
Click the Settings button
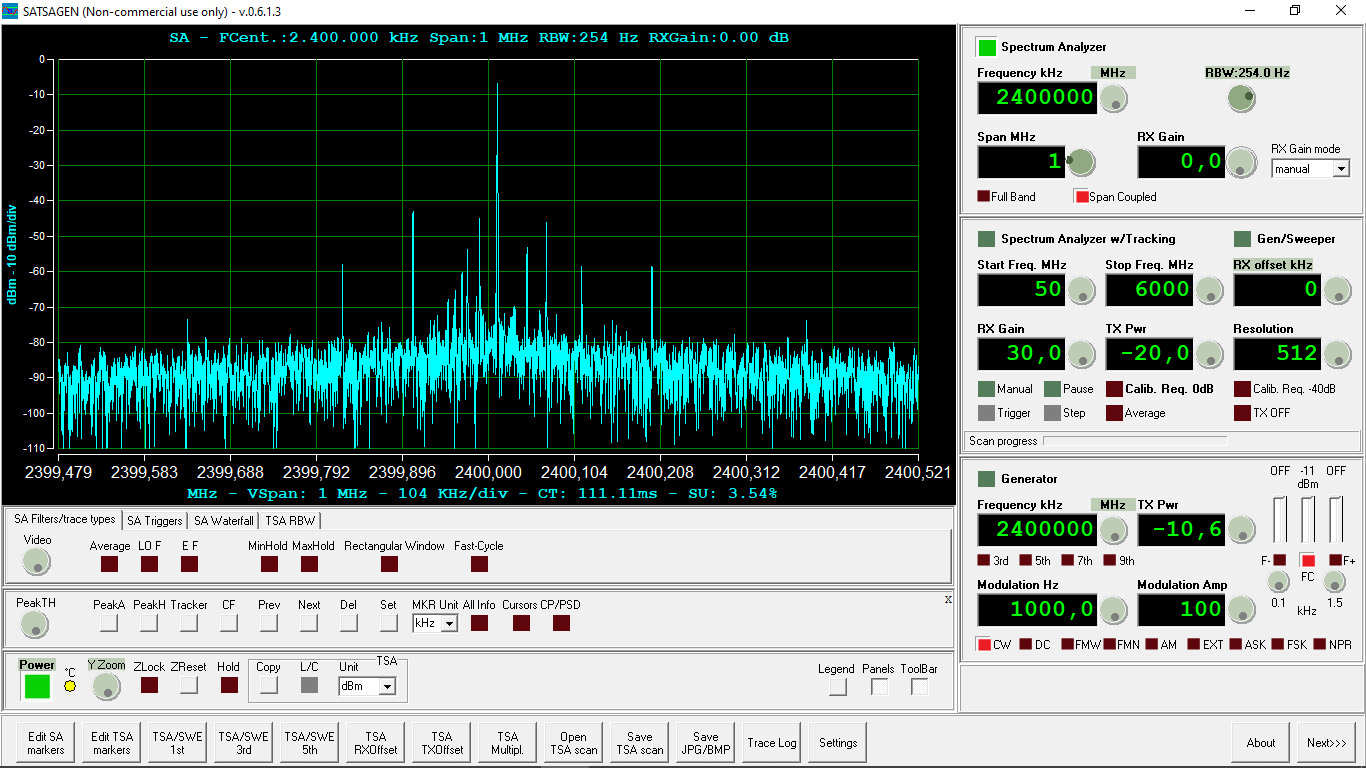[x=837, y=743]
